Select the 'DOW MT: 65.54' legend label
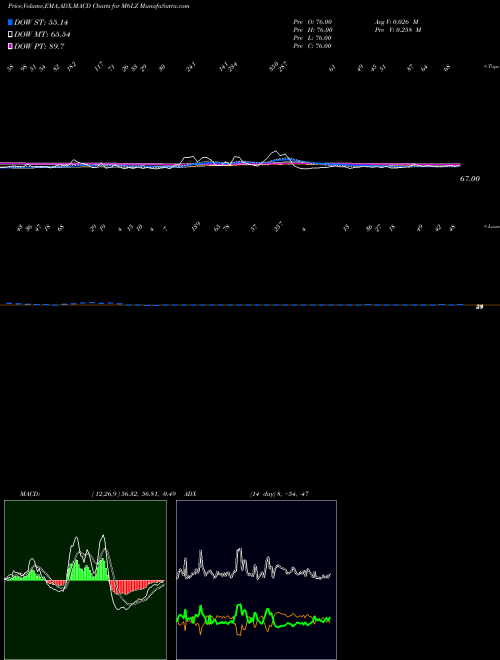The height and width of the screenshot is (660, 500). tap(42, 35)
